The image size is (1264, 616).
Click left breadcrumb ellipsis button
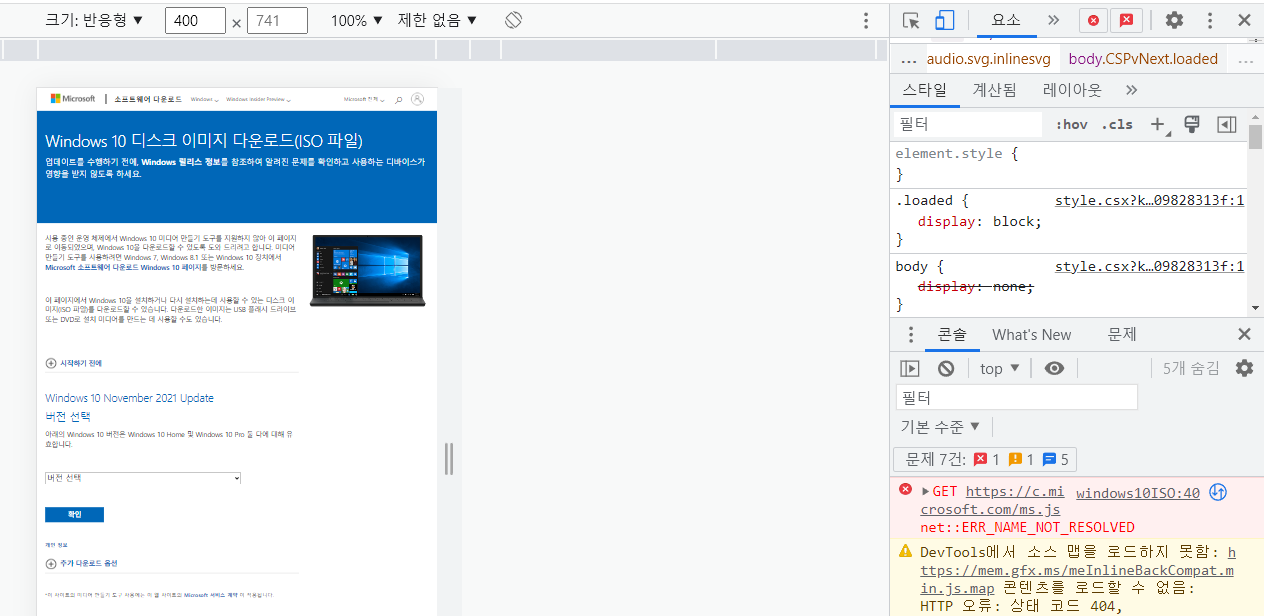909,59
